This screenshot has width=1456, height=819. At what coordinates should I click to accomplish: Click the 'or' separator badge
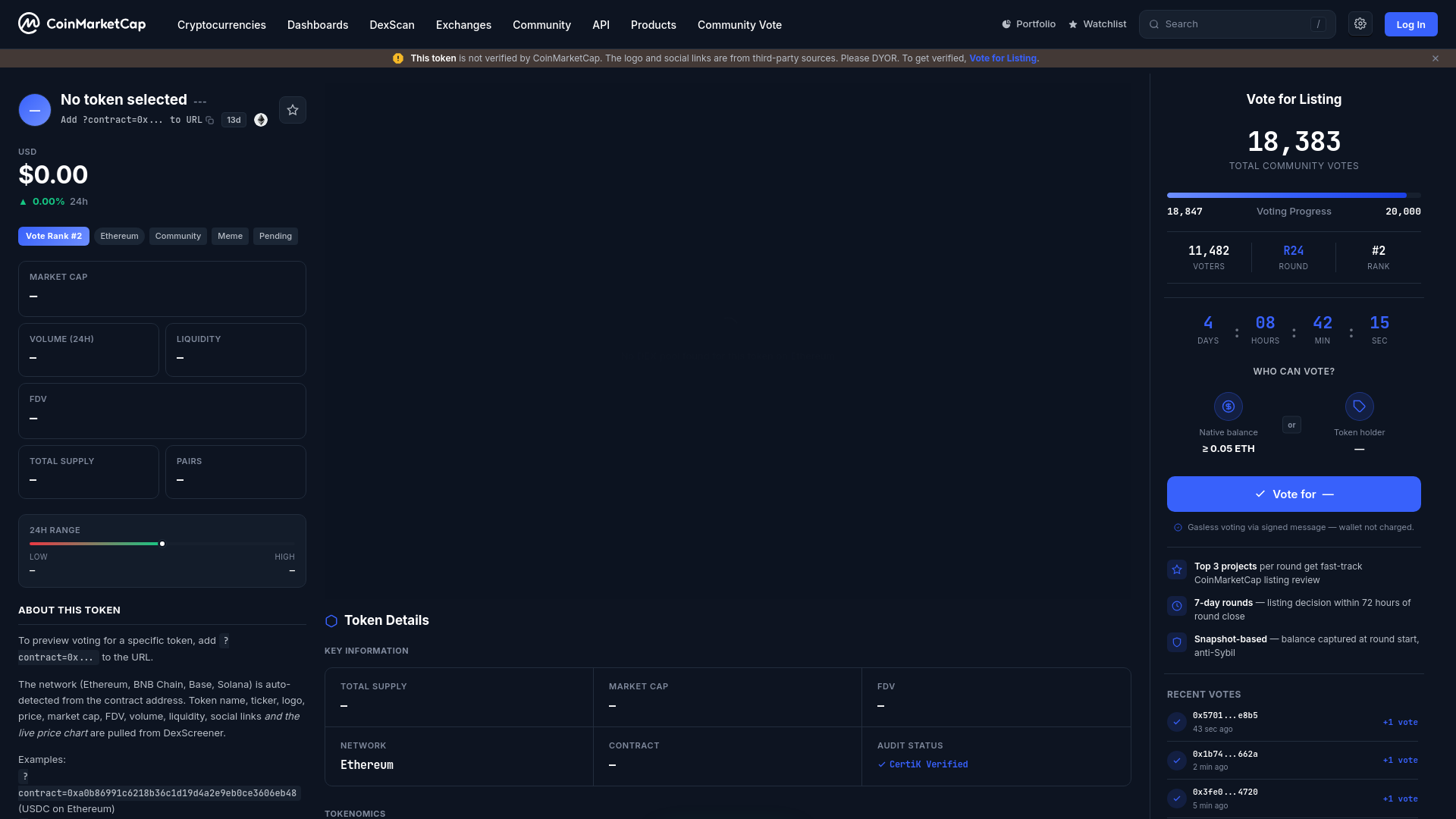(x=1291, y=425)
